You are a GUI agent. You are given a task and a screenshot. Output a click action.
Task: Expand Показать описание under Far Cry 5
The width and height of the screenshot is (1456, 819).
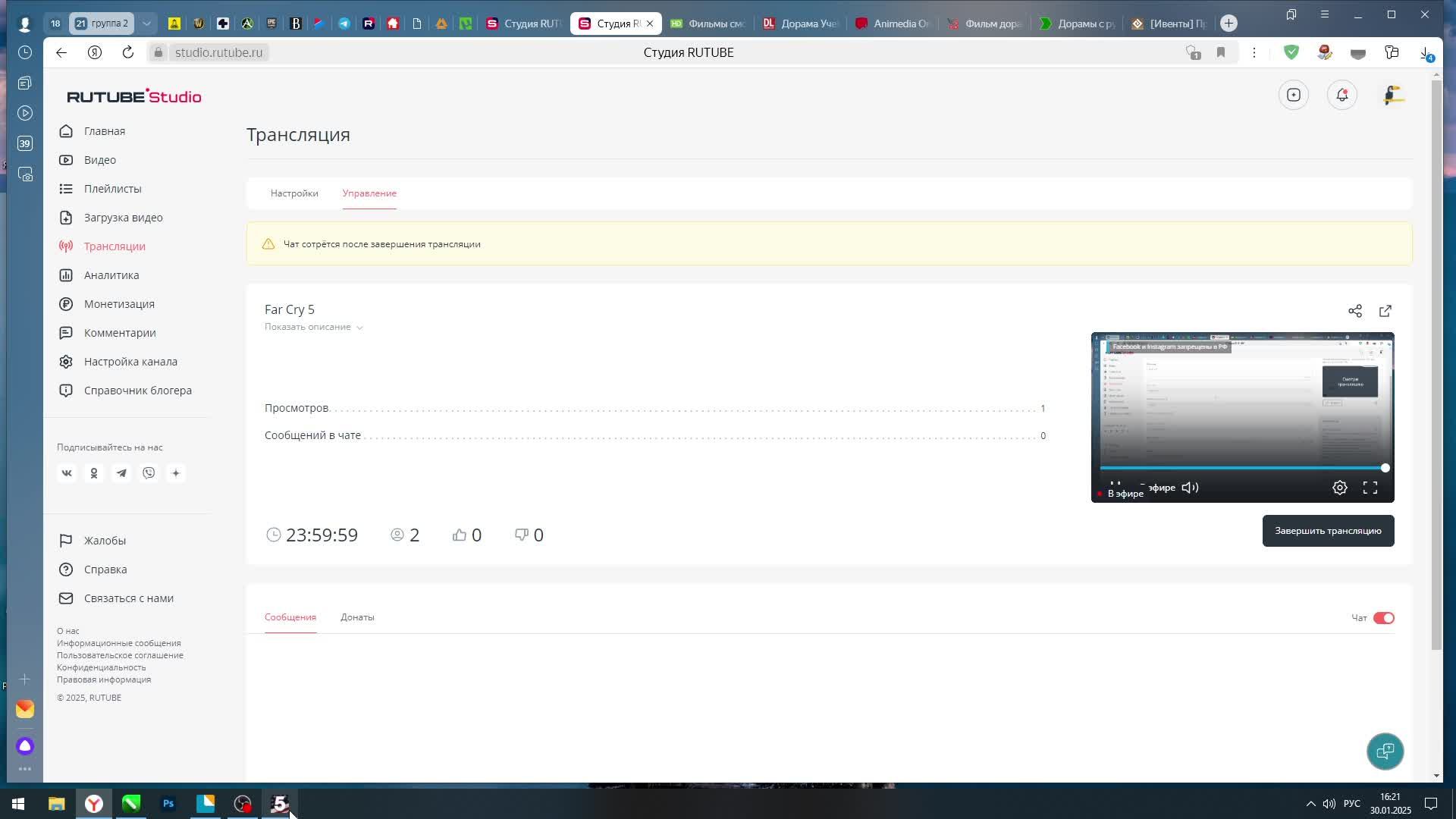point(313,327)
